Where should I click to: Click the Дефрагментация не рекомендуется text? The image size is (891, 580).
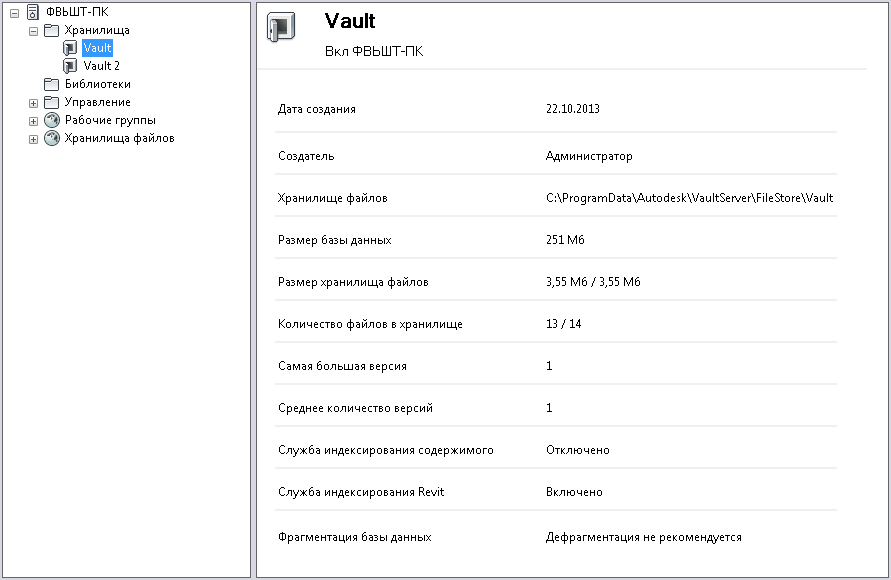[644, 537]
